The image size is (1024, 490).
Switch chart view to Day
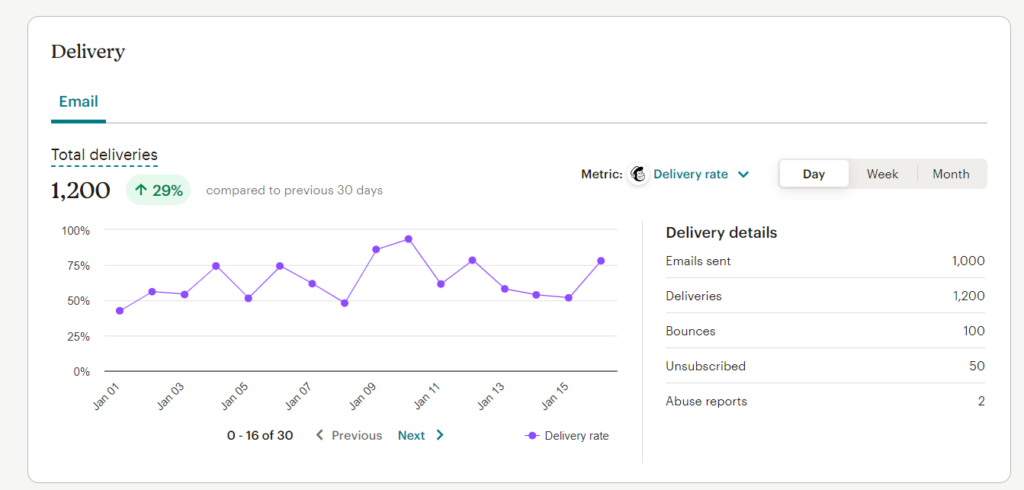point(814,174)
